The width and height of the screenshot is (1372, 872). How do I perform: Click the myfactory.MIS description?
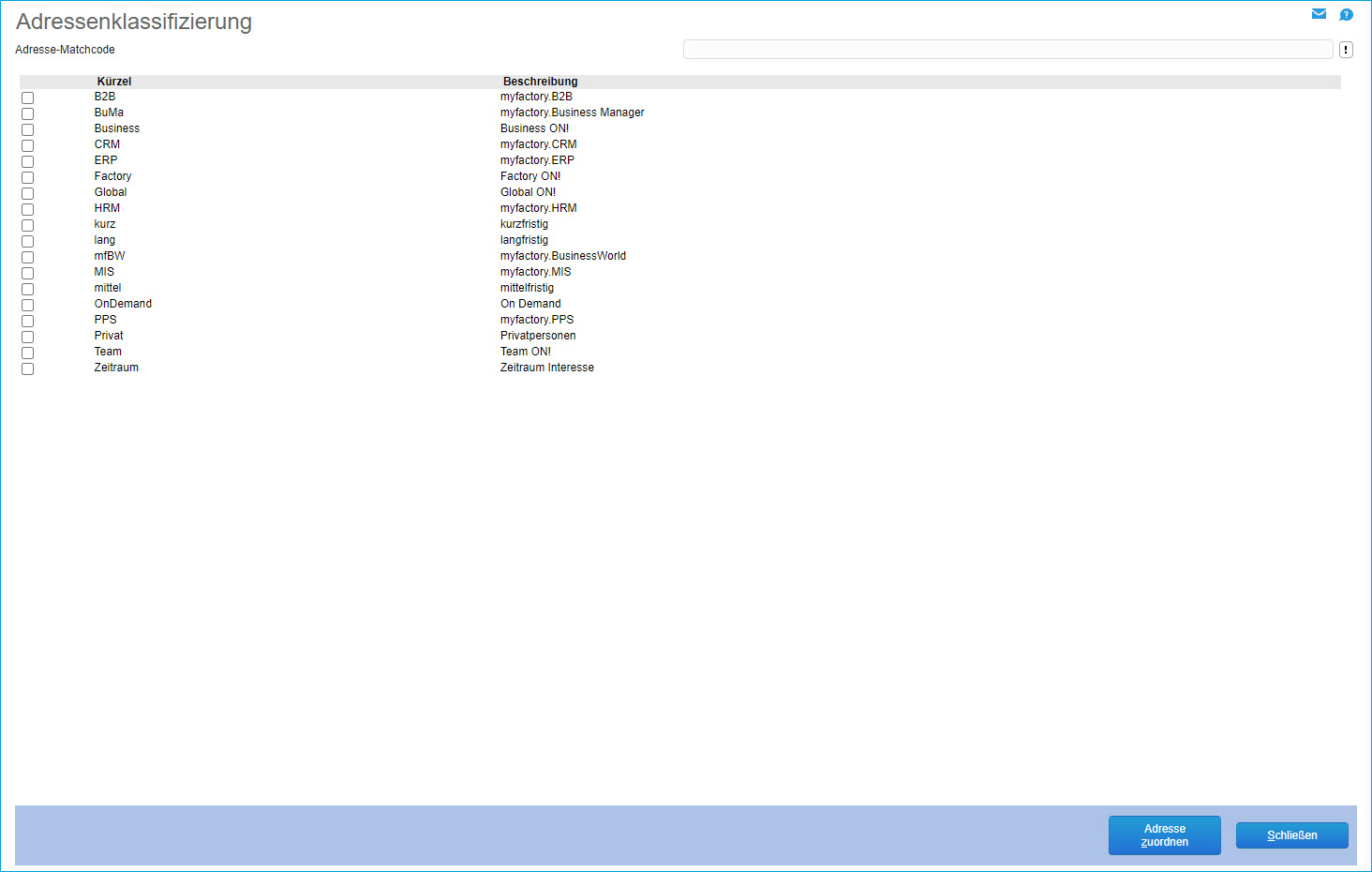(x=535, y=272)
